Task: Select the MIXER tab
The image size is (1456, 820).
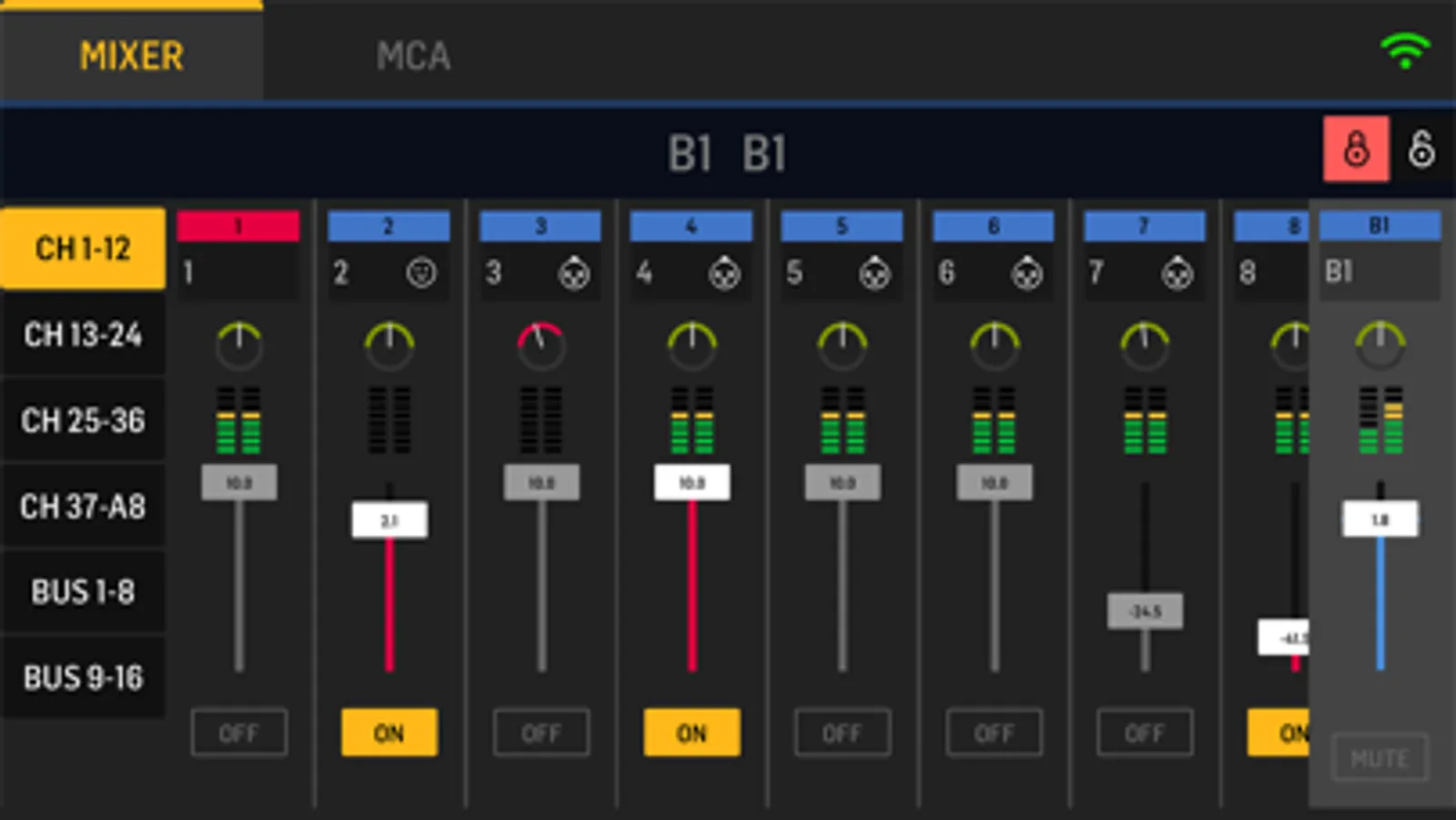Action: 131,54
